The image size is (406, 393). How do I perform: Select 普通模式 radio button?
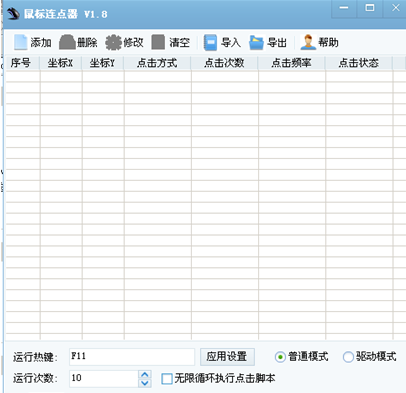(280, 357)
